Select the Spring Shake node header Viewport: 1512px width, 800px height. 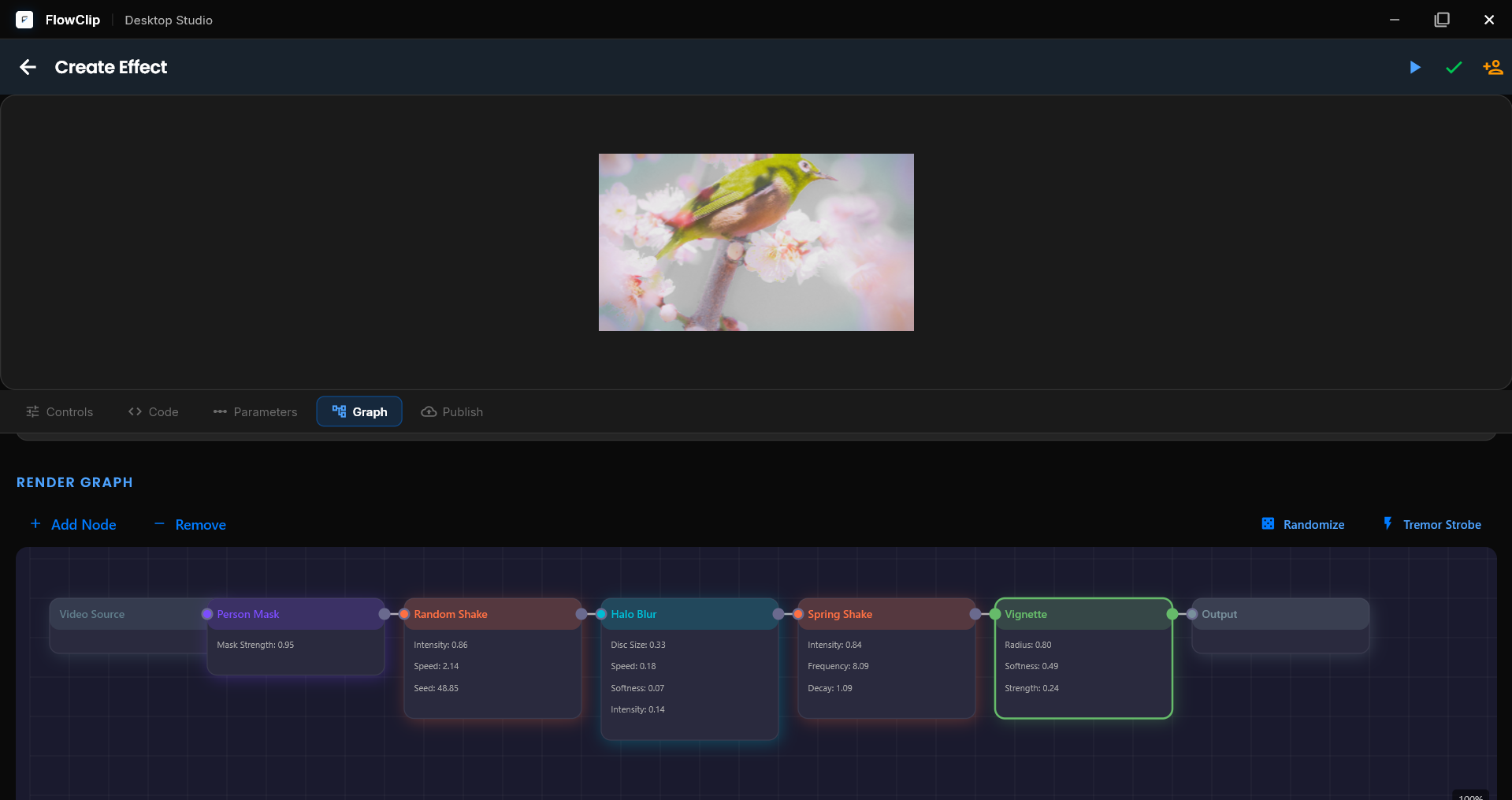(886, 614)
